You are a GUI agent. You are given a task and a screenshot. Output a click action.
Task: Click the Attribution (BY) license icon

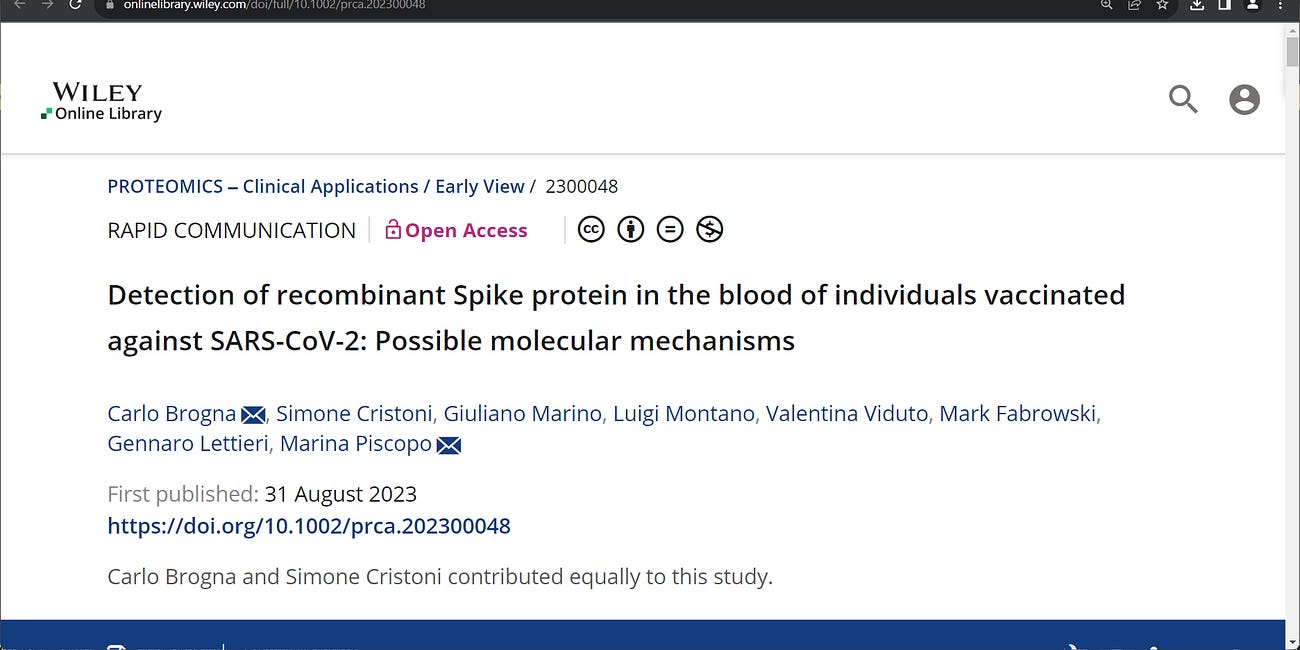tap(630, 229)
